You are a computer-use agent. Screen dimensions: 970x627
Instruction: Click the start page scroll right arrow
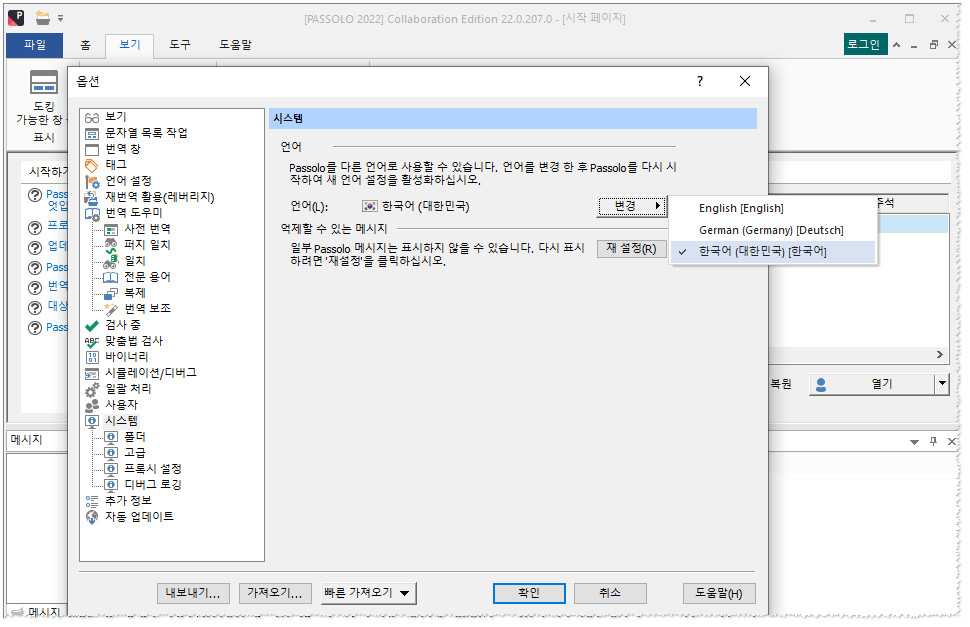click(940, 356)
